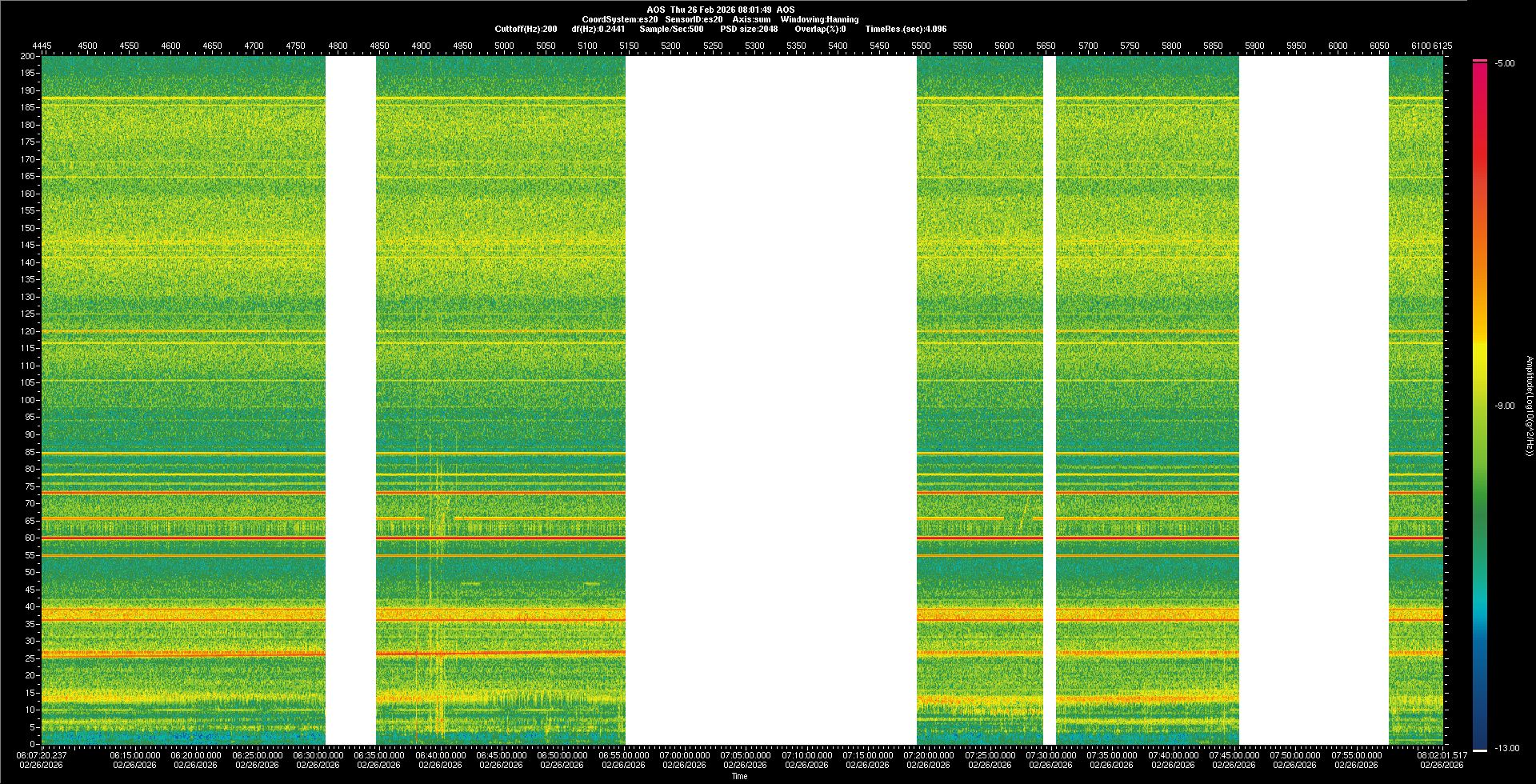Select the 200 Hz frequency axis tick
This screenshot has width=1536, height=784.
[x=27, y=57]
